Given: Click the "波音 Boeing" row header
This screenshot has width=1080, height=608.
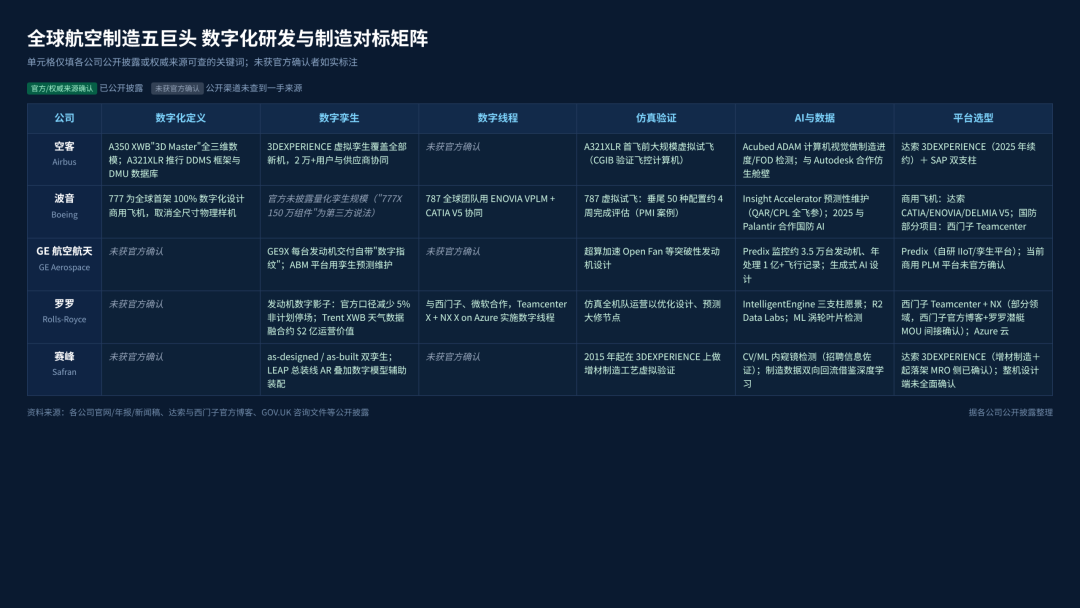Looking at the screenshot, I should [65, 211].
